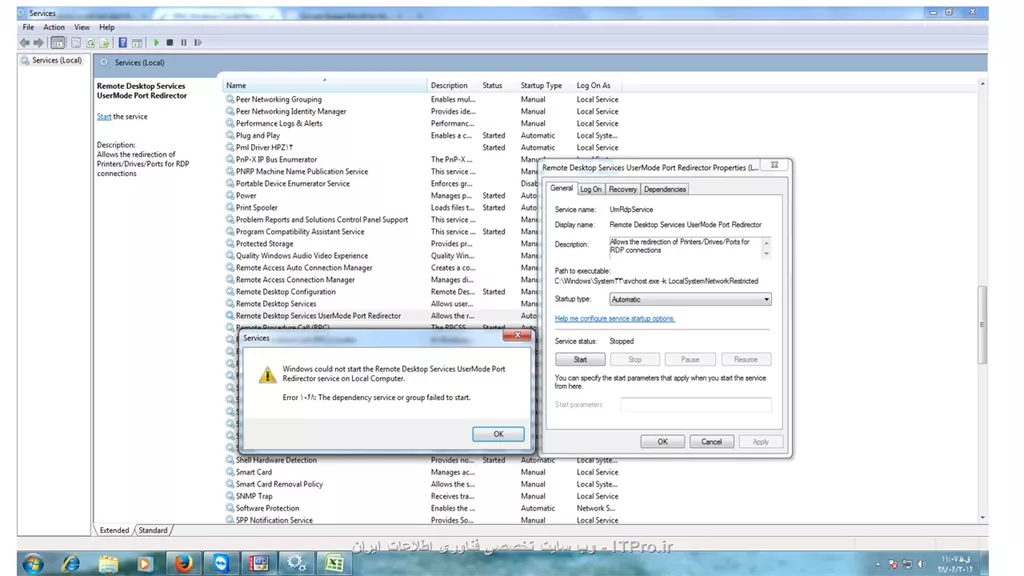Click the Stop Service square icon
1024x576 pixels.
[x=170, y=42]
